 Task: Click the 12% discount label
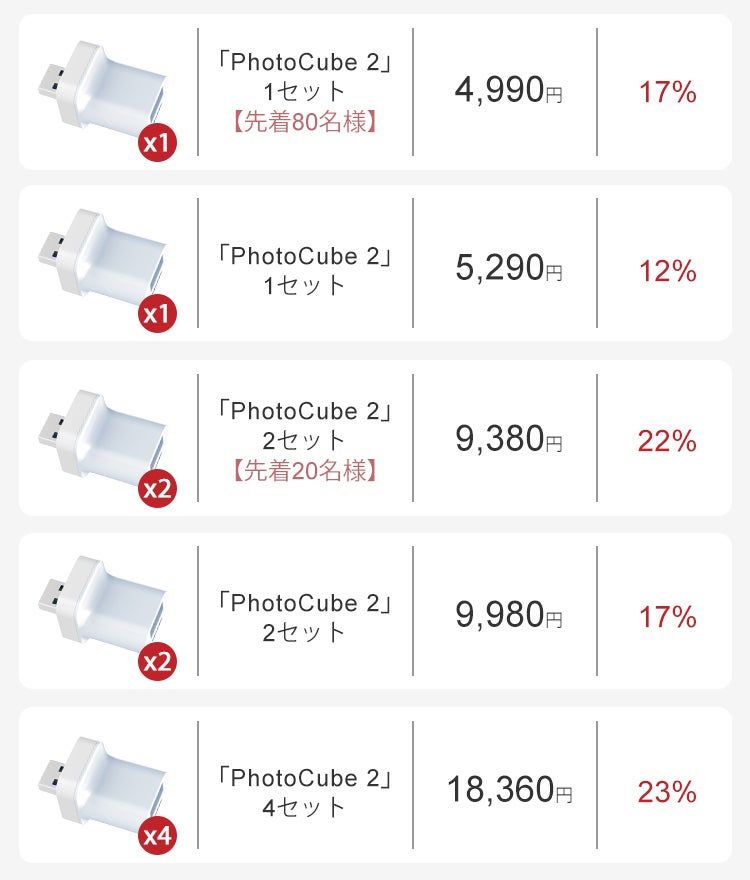click(667, 270)
